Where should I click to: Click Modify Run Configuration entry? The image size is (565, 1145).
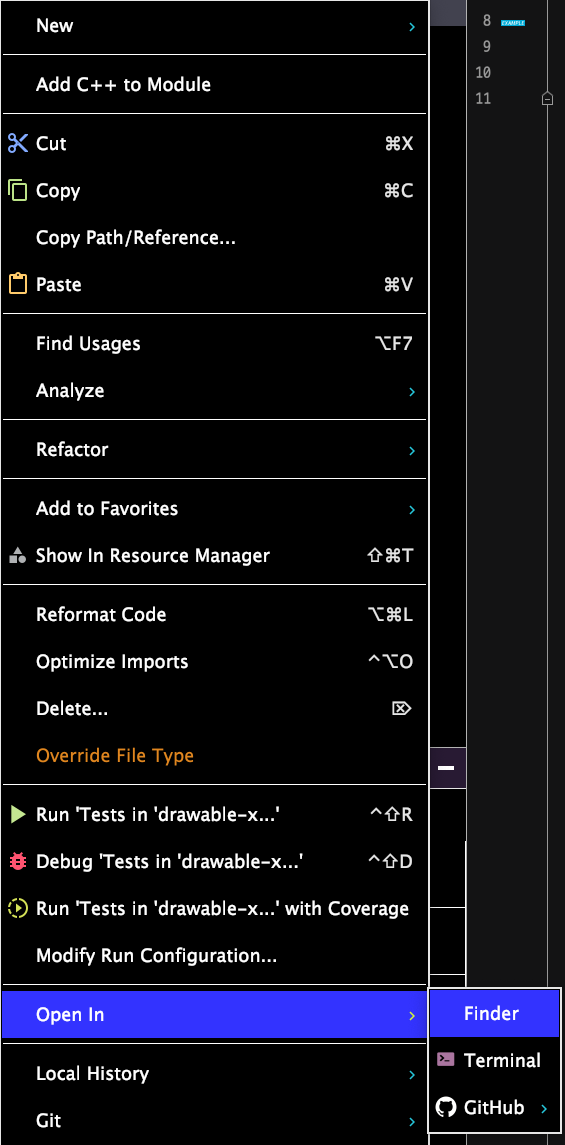click(x=214, y=955)
